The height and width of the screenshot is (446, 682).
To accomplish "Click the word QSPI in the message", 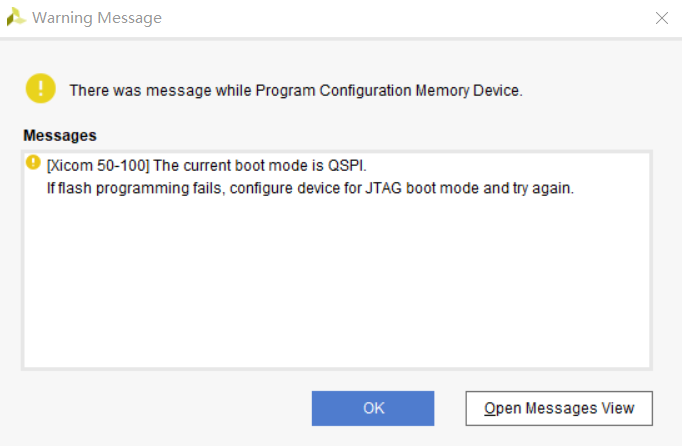I will coord(347,166).
